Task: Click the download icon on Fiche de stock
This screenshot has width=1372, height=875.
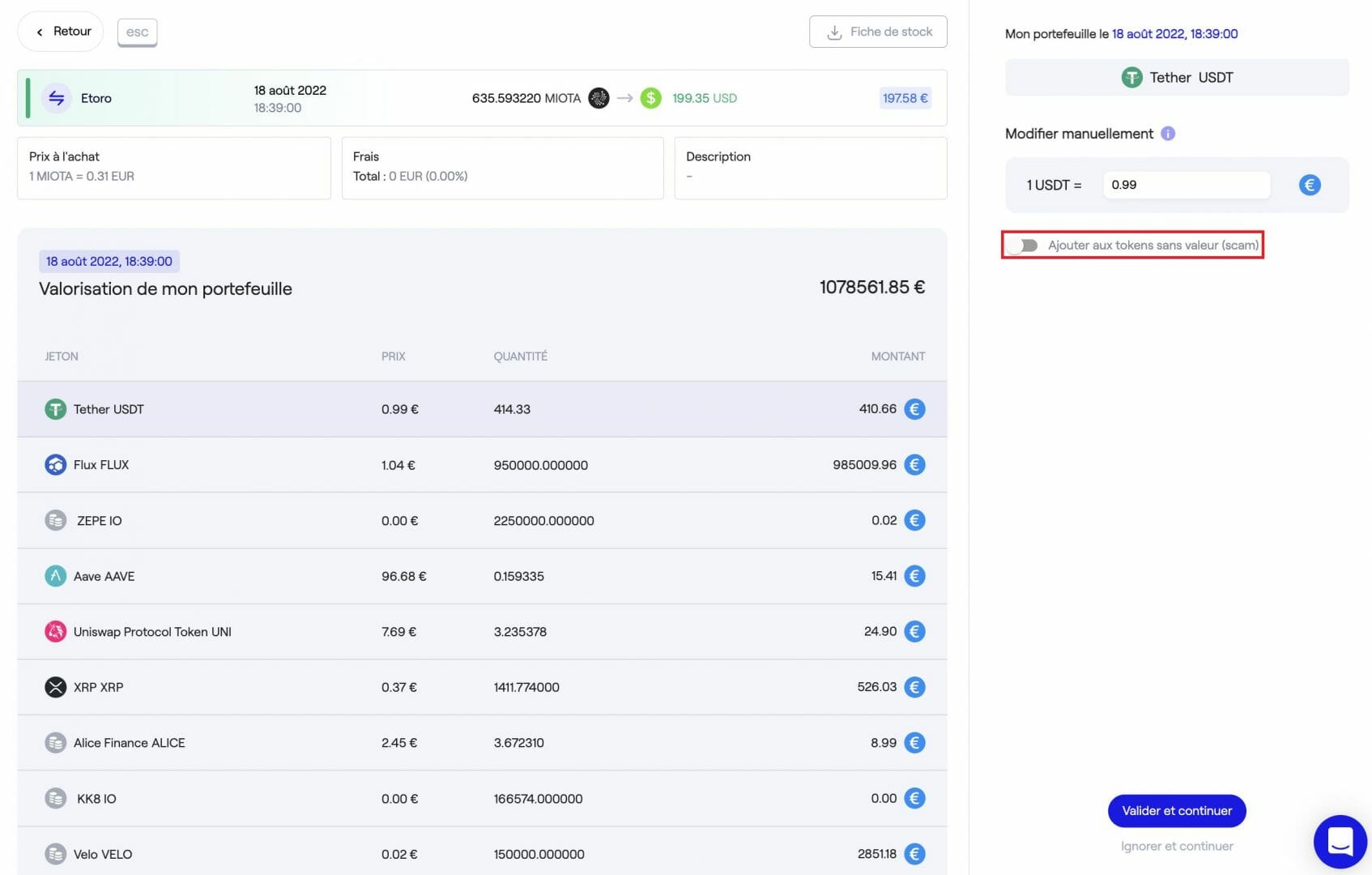Action: click(834, 32)
